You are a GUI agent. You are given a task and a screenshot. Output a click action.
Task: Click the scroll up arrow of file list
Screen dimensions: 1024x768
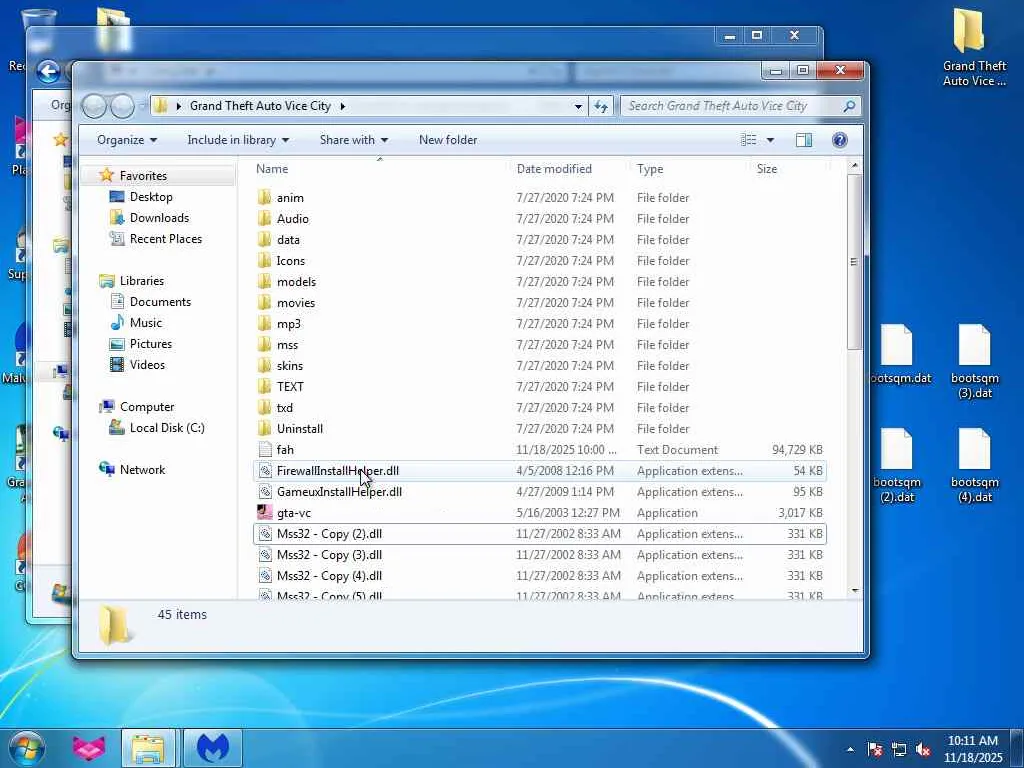[x=854, y=167]
